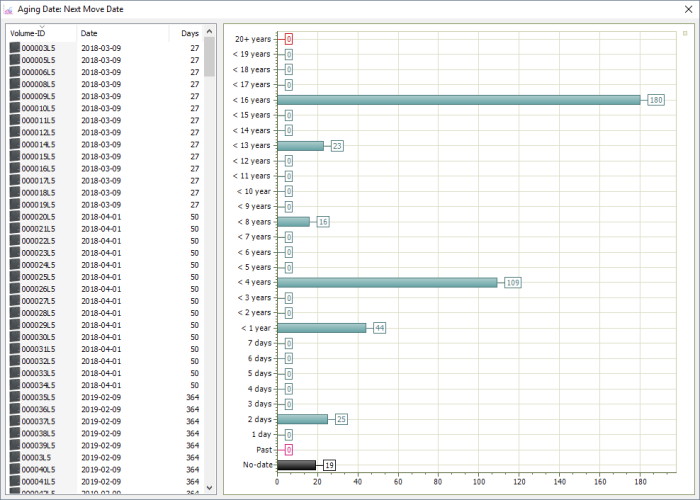Select the row for volume 000015L5
Viewport: 700px width, 500px height.
[x=100, y=157]
